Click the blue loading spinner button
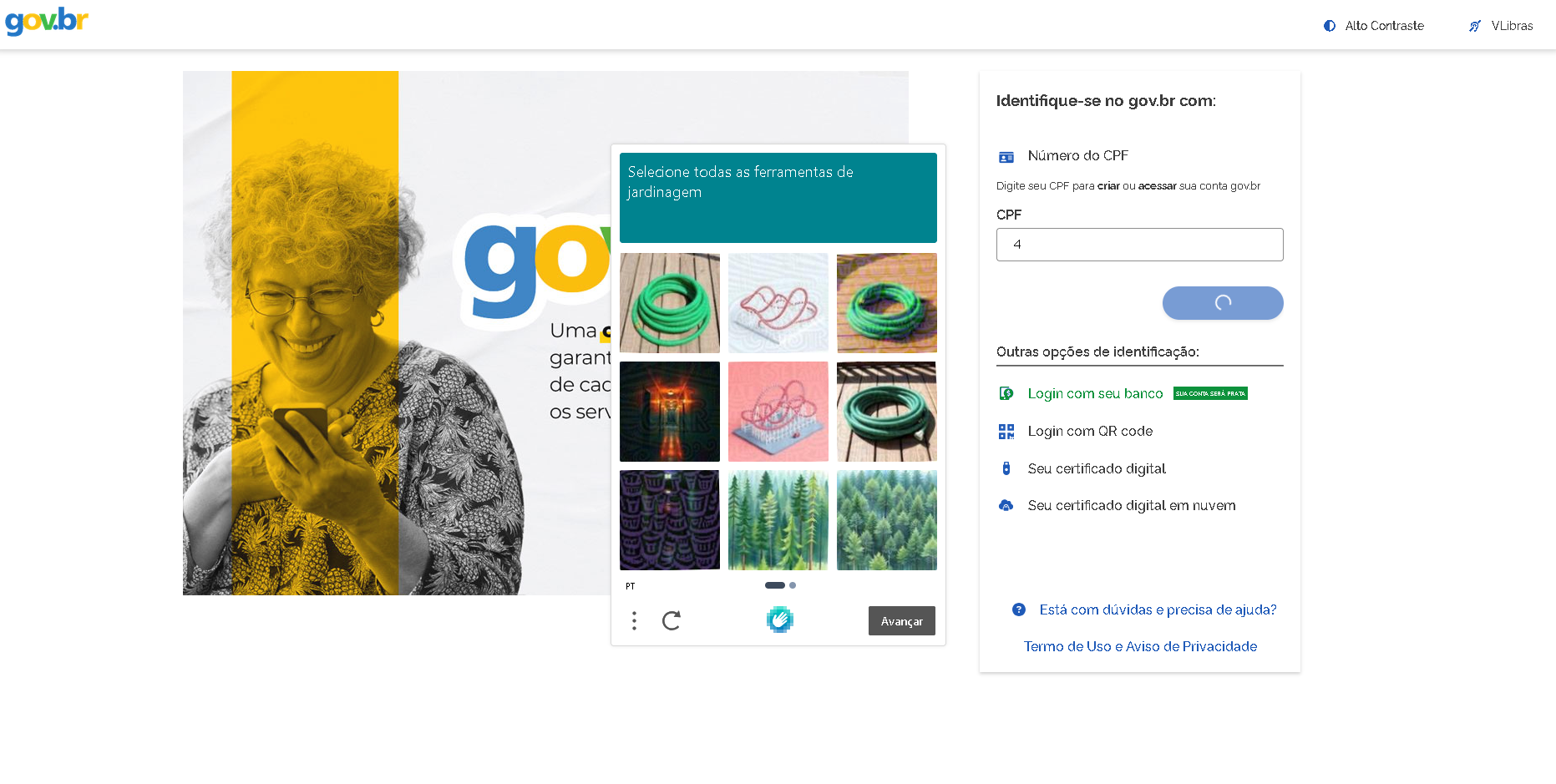The width and height of the screenshot is (1556, 784). [1223, 303]
